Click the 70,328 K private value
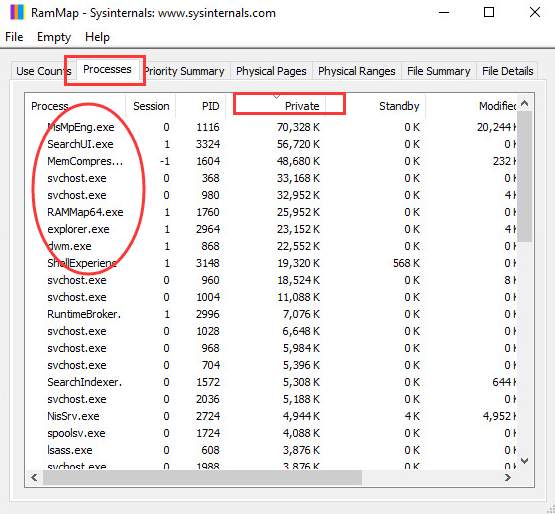Screen dimensions: 555x514 (298, 127)
